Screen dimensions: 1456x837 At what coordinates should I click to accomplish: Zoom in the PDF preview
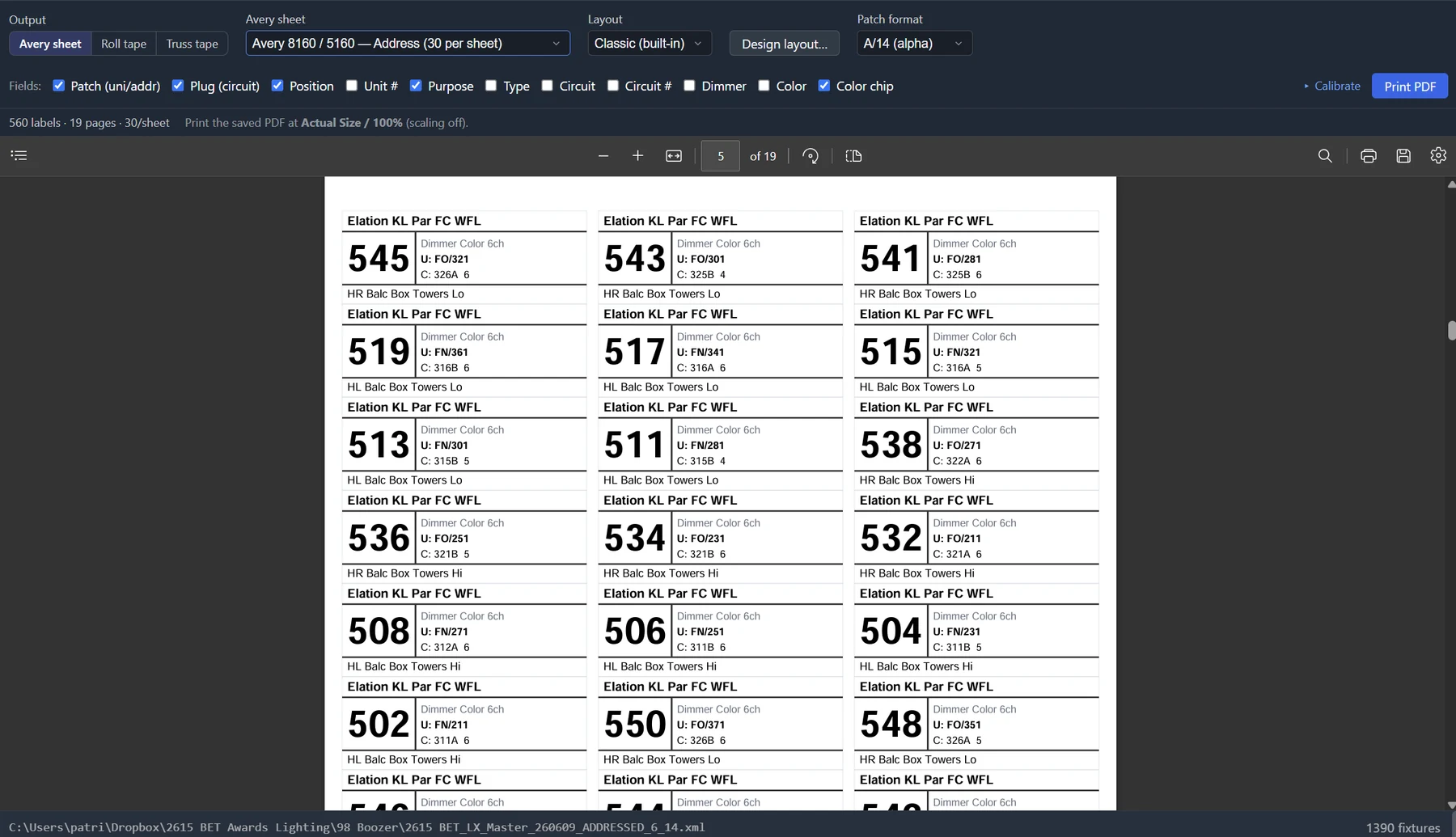coord(638,156)
